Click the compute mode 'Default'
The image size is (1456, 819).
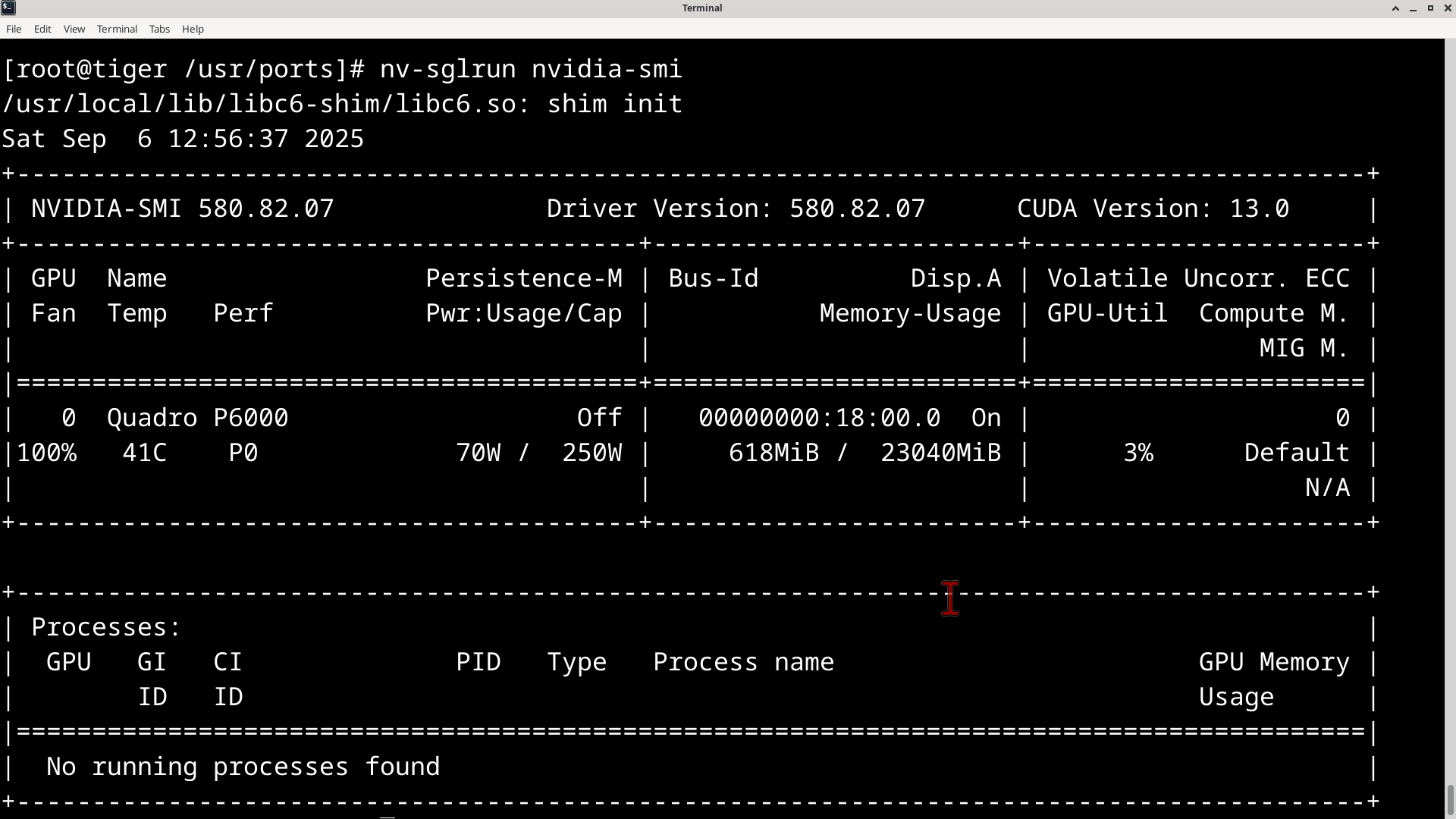pyautogui.click(x=1297, y=453)
